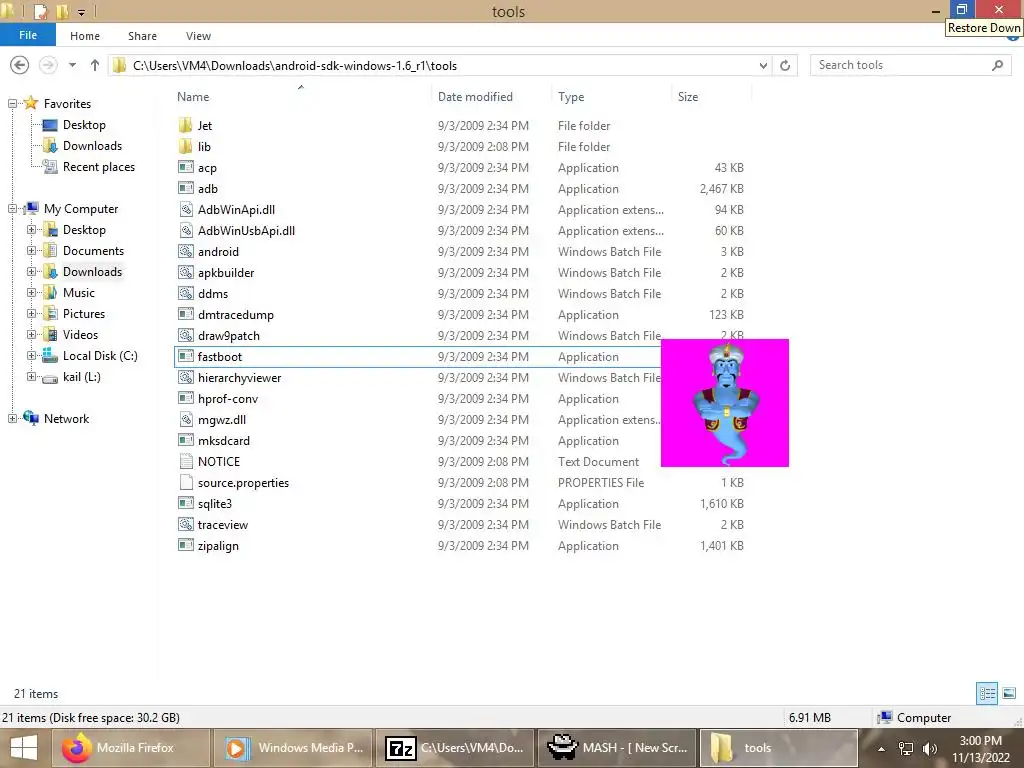The width and height of the screenshot is (1024, 768).
Task: Expand Desktop under My Computer
Action: (31, 229)
